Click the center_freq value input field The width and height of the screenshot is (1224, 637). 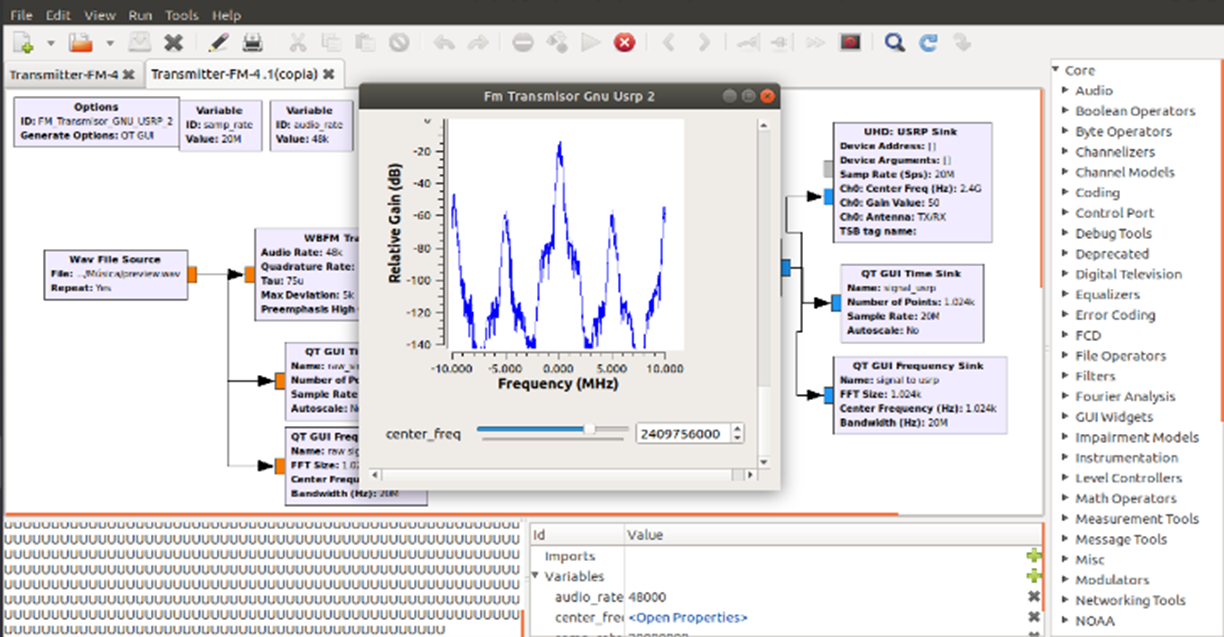[x=682, y=434]
